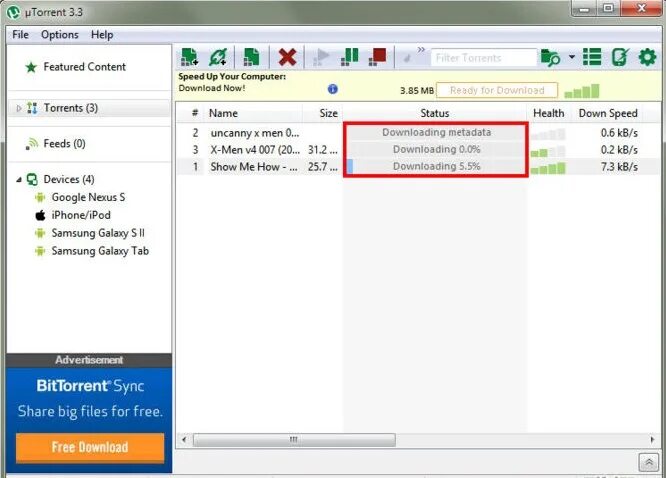Click the Downloading 0.0% status bar
Screen dimensions: 666x478
[436, 150]
